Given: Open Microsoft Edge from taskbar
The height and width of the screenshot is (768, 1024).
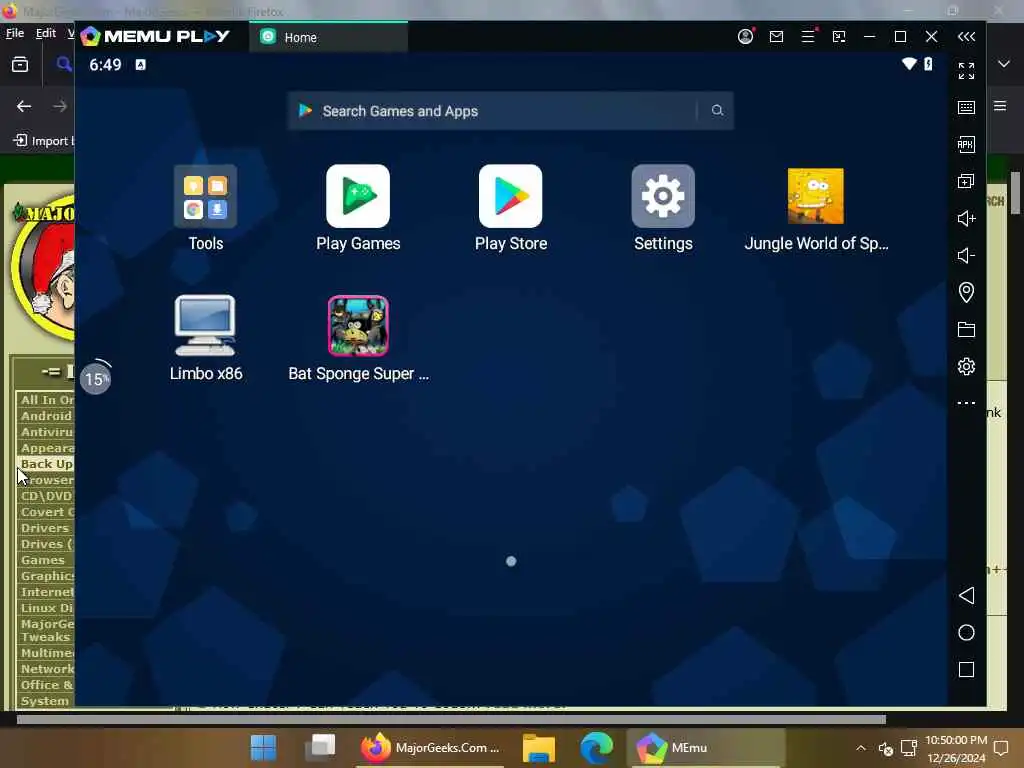Looking at the screenshot, I should pyautogui.click(x=596, y=748).
